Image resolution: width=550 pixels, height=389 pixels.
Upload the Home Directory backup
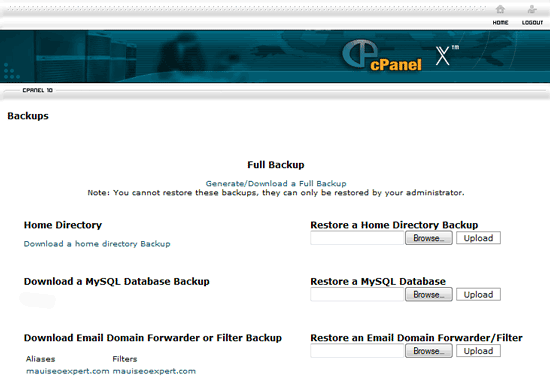pyautogui.click(x=478, y=238)
